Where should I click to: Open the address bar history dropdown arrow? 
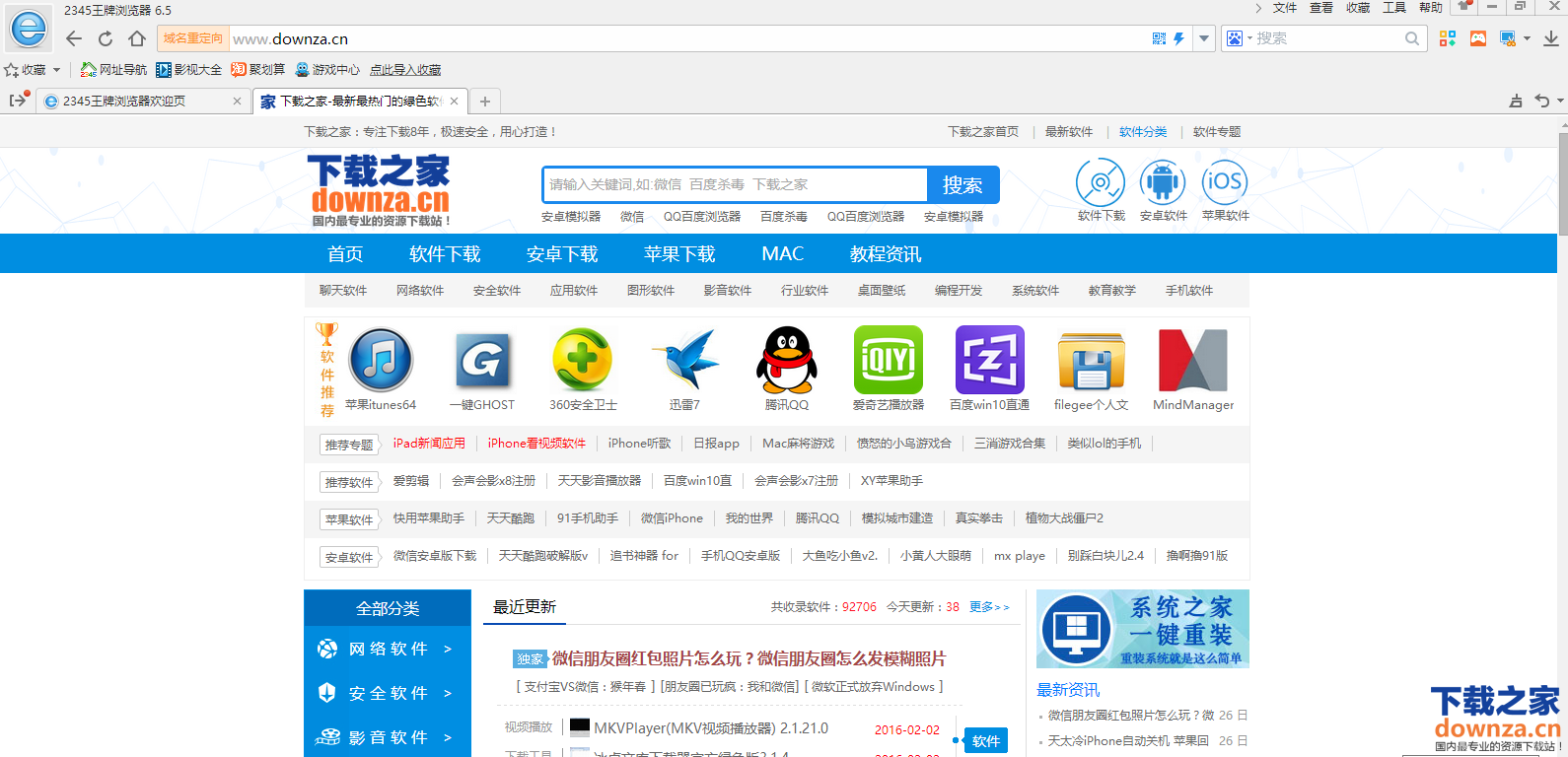point(1204,38)
